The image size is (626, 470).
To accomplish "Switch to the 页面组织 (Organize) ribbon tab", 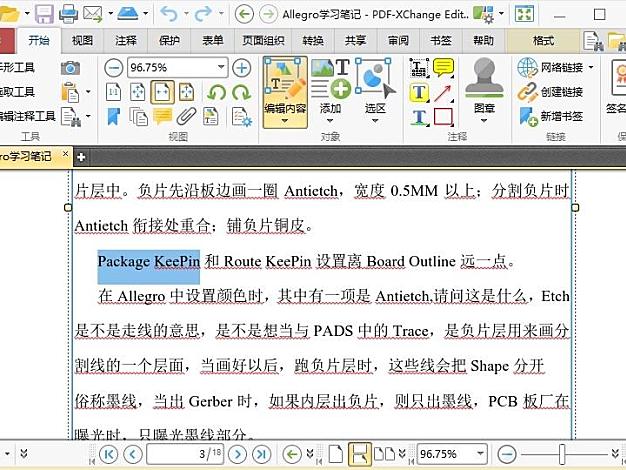I will (263, 40).
